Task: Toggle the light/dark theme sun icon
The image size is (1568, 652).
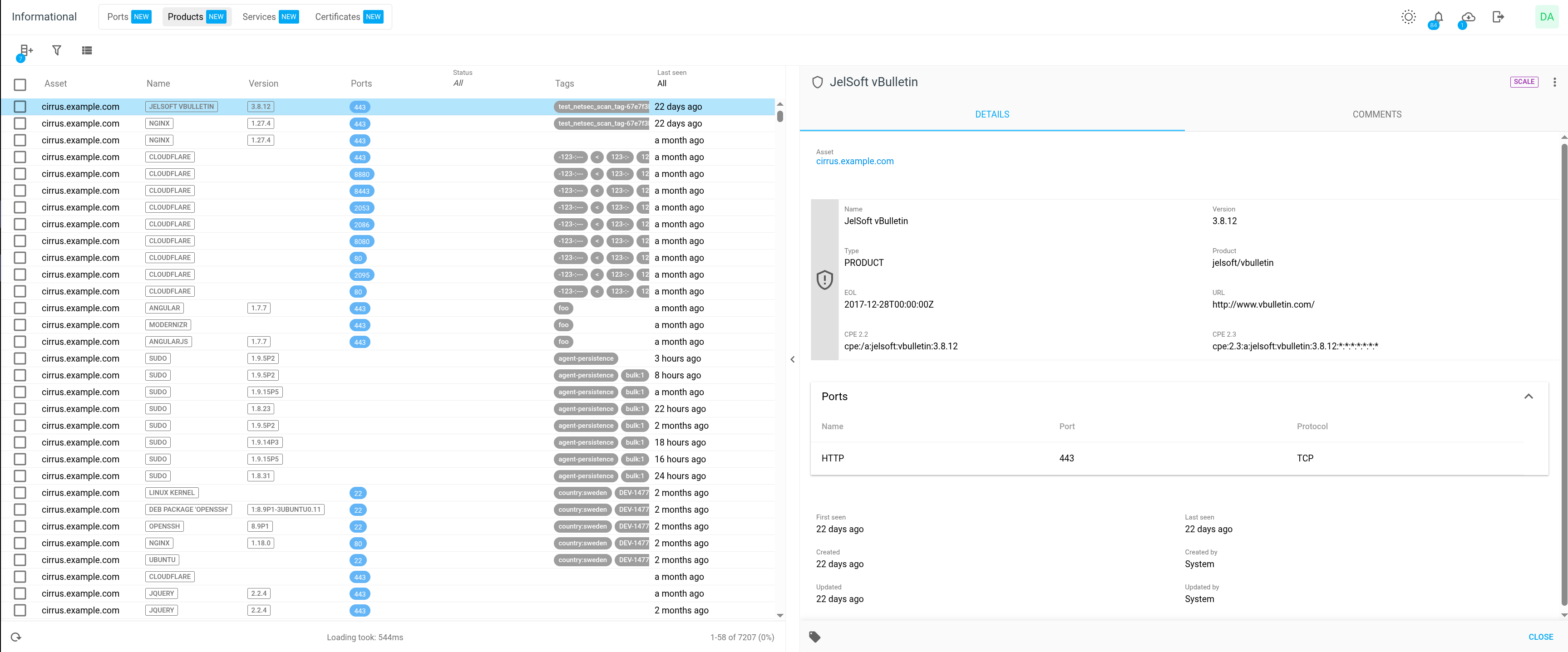Action: [1408, 17]
